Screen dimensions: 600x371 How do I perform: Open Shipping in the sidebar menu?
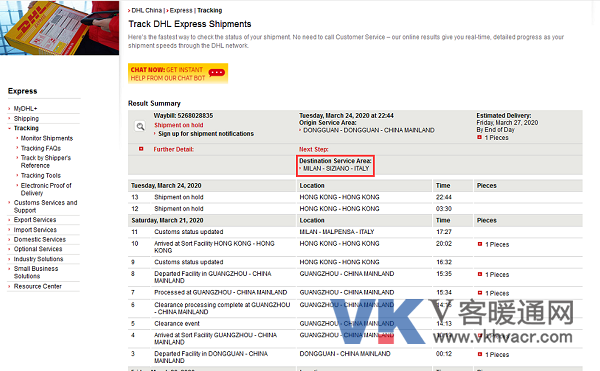click(26, 119)
